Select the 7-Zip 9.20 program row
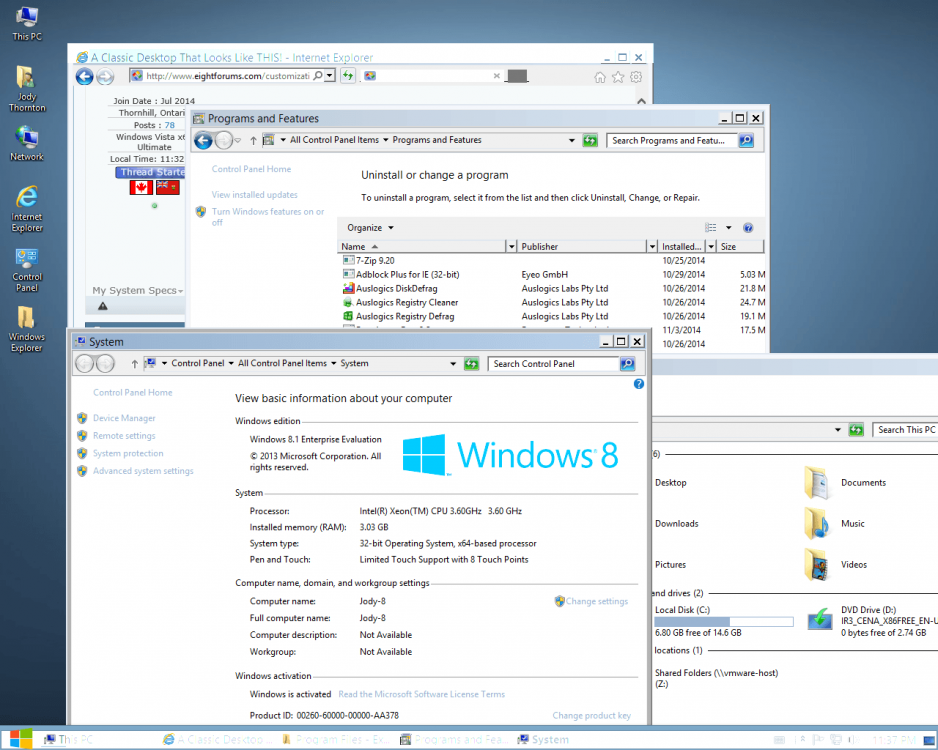Screen dimensions: 938x750 (x=553, y=261)
